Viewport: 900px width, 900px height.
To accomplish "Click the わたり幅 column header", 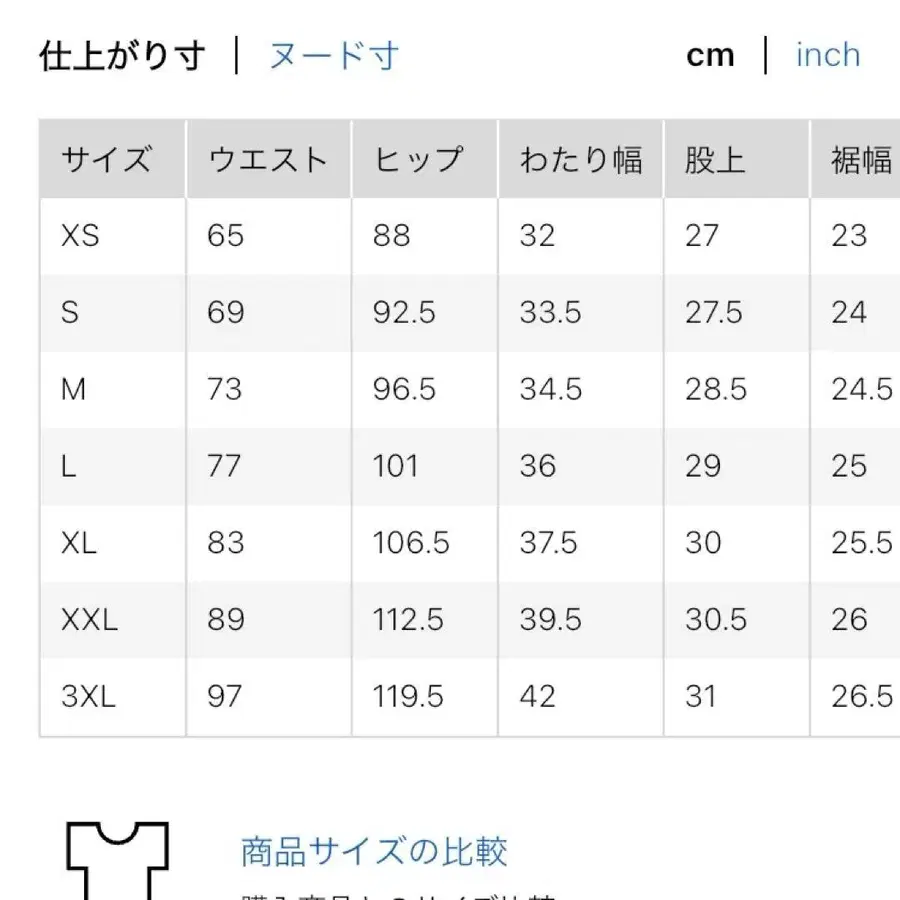I will [583, 157].
